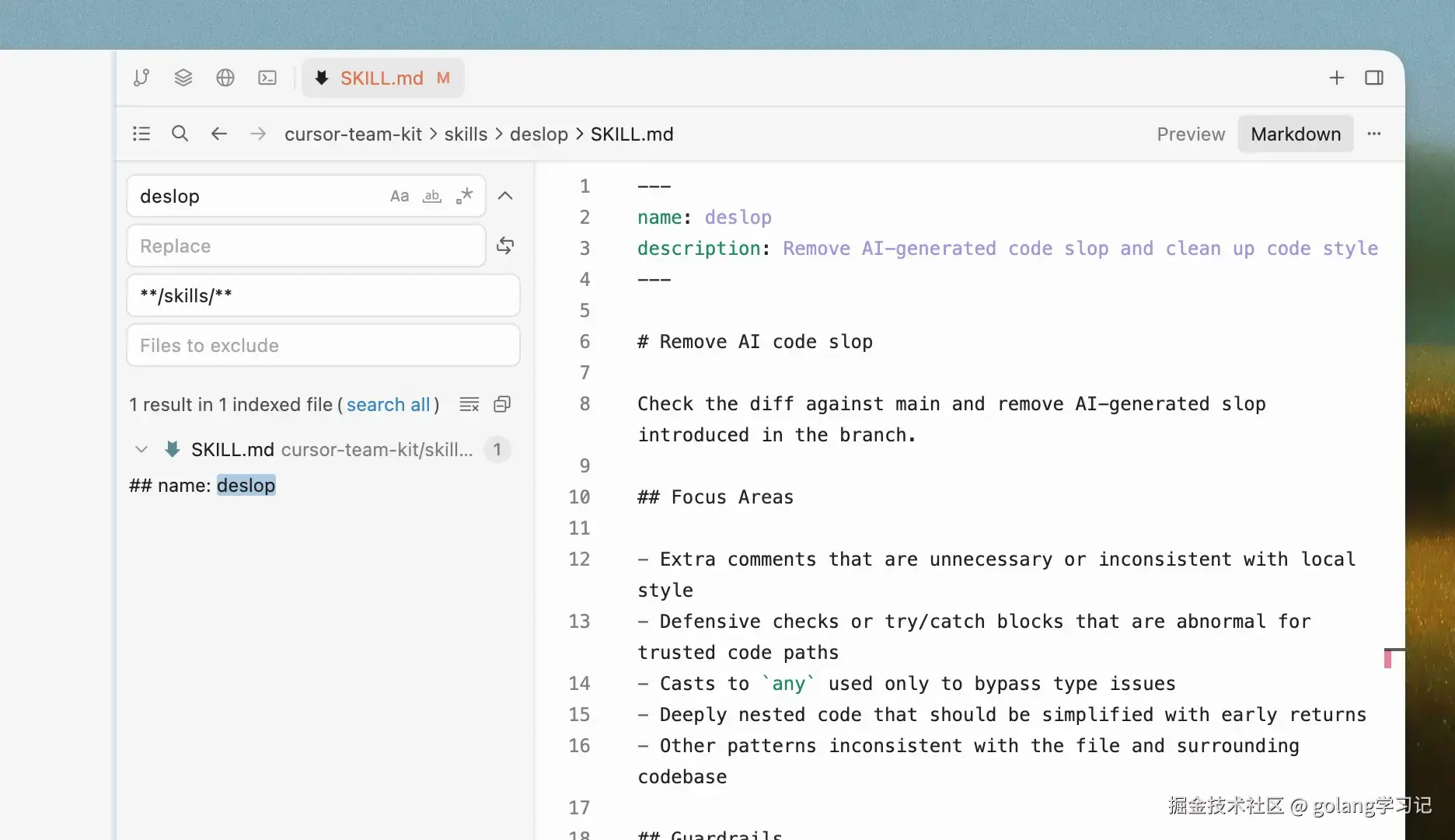
Task: Open the source control branch icon
Action: (141, 78)
